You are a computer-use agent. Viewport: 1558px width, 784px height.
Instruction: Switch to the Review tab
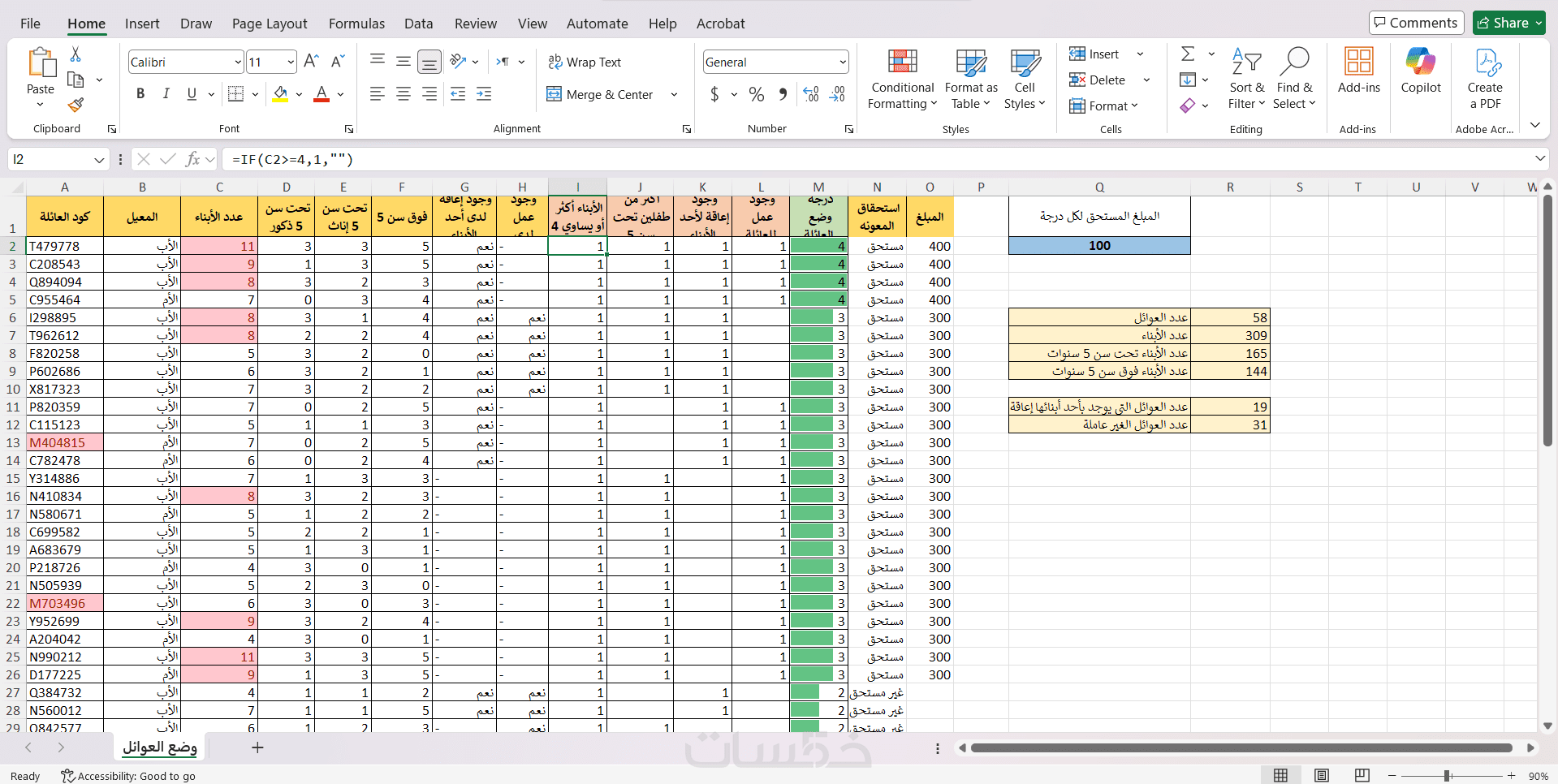(476, 24)
